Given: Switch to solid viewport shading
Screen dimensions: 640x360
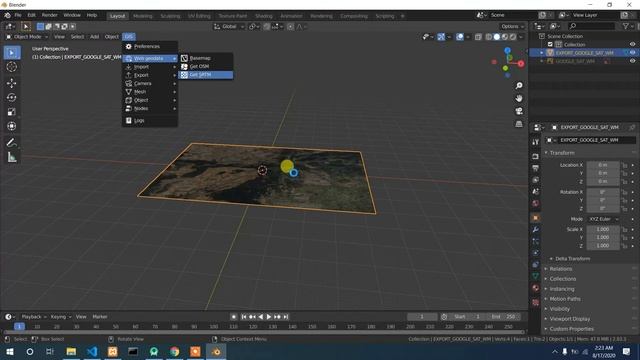Looking at the screenshot, I should click(x=497, y=37).
